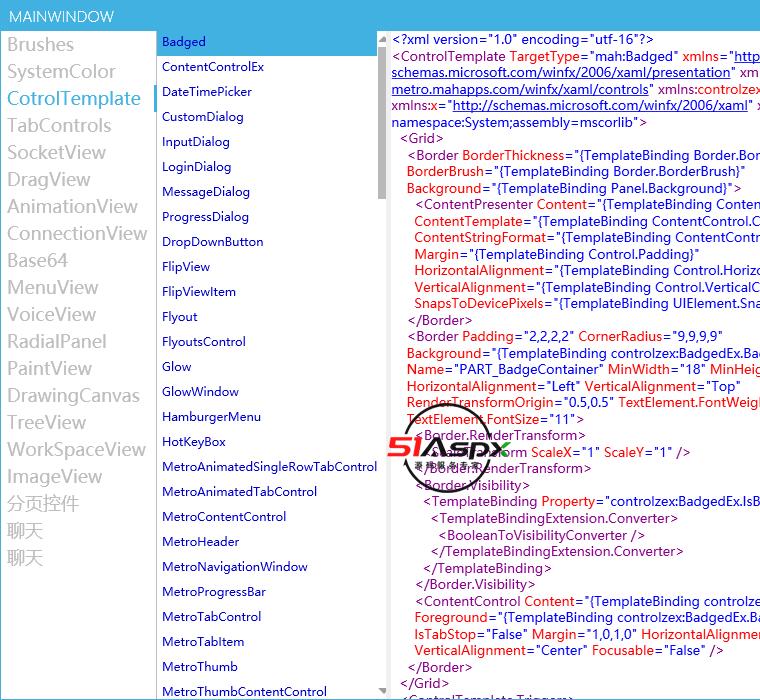Select FlyoutsControl template
The height and width of the screenshot is (700, 760).
[267, 342]
